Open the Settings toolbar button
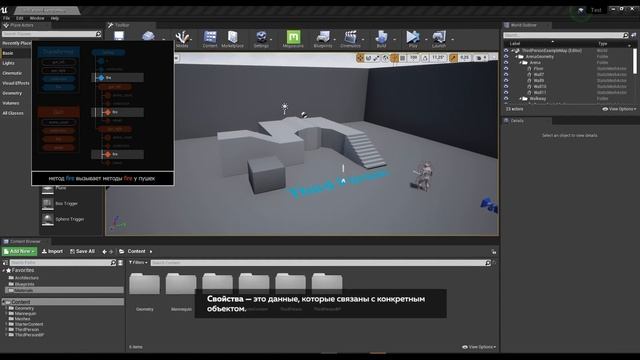 point(261,39)
